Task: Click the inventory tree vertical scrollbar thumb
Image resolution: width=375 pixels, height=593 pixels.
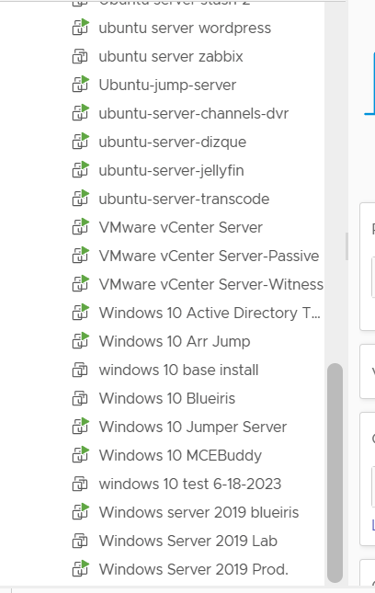Action: pos(335,473)
